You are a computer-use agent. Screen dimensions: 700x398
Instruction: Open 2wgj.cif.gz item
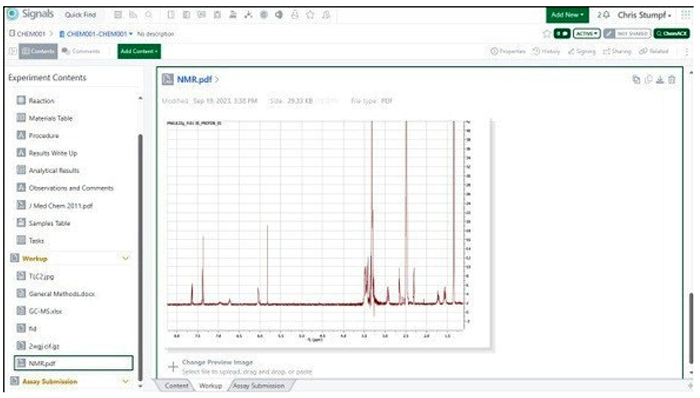tap(44, 346)
